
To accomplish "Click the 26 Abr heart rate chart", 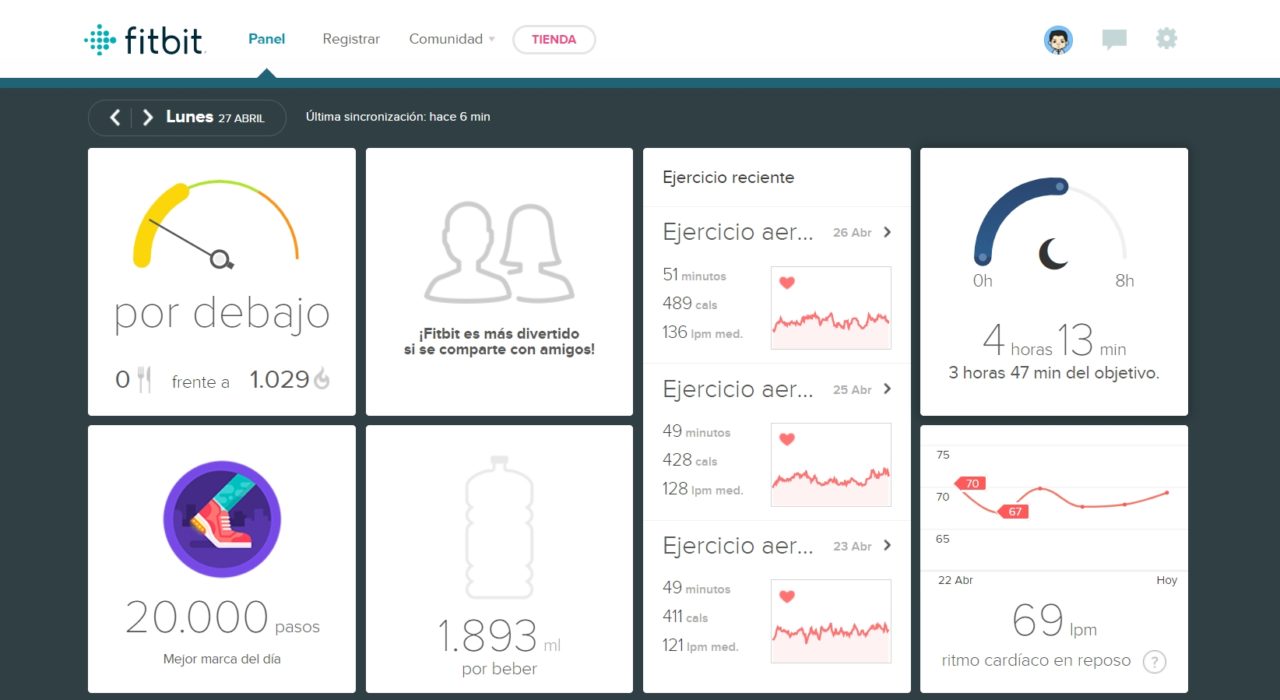I will (830, 308).
